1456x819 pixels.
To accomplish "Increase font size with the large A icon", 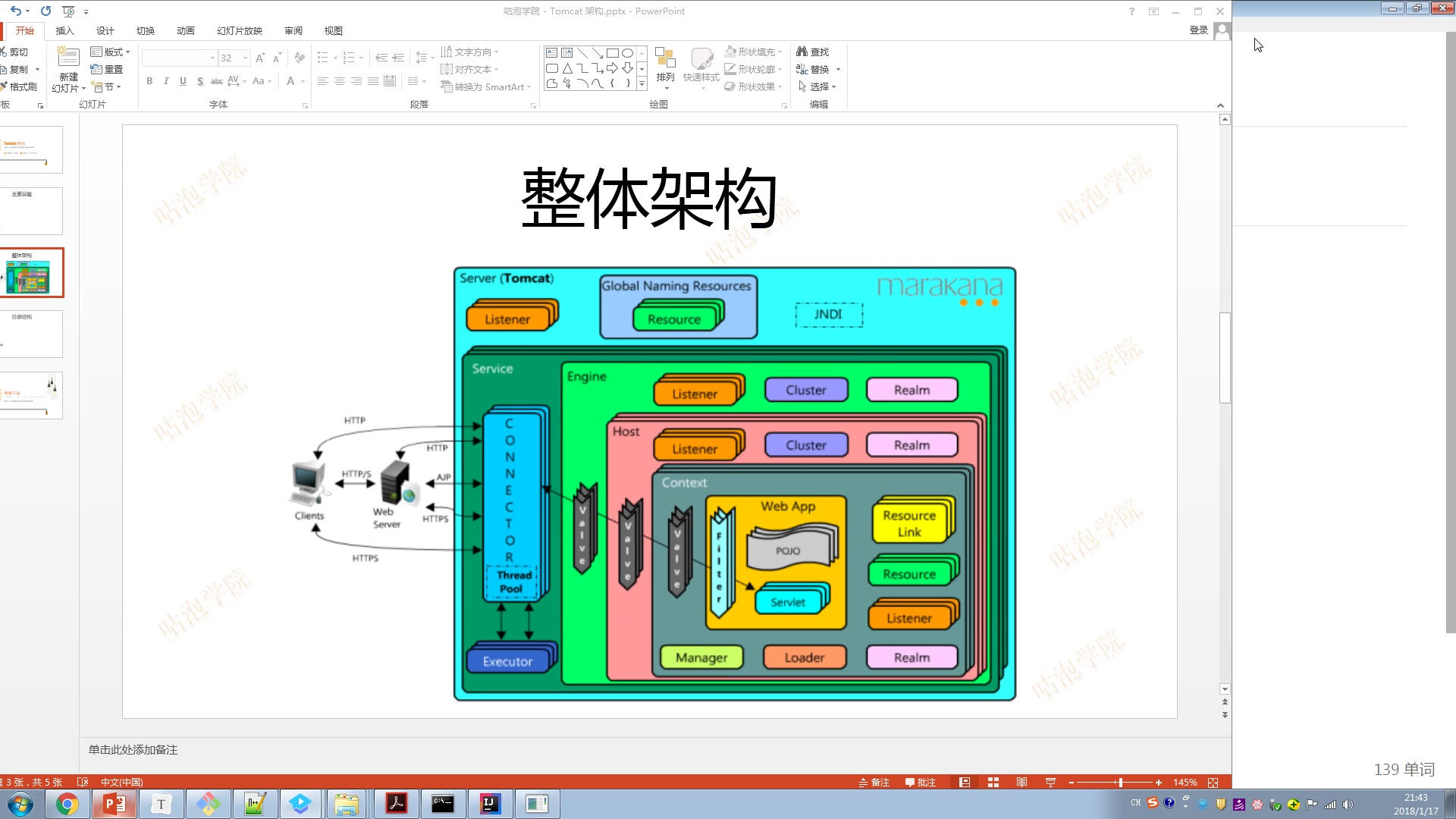I will click(260, 58).
